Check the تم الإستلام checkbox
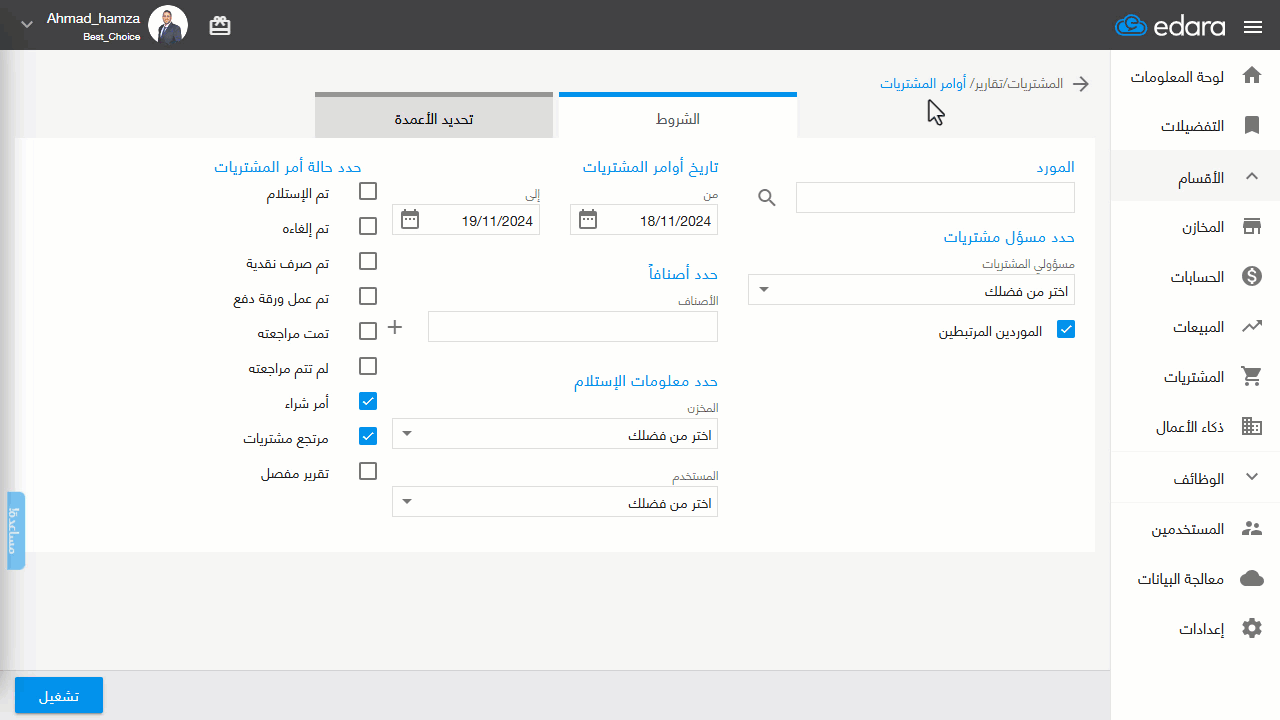 [368, 191]
